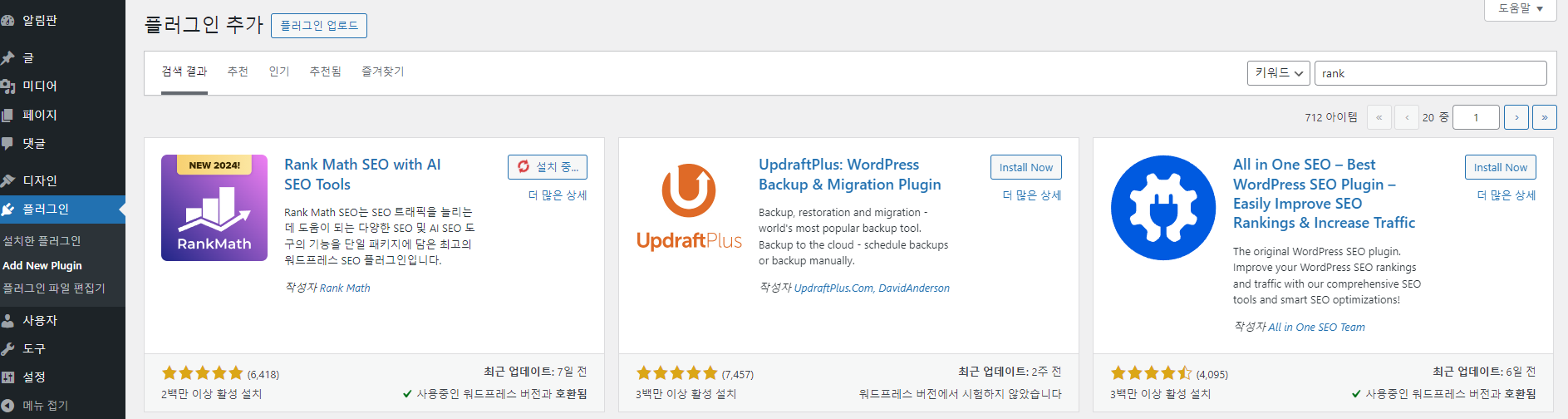Go to the previous page arrow
Image resolution: width=1568 pixels, height=419 pixels.
1407,117
